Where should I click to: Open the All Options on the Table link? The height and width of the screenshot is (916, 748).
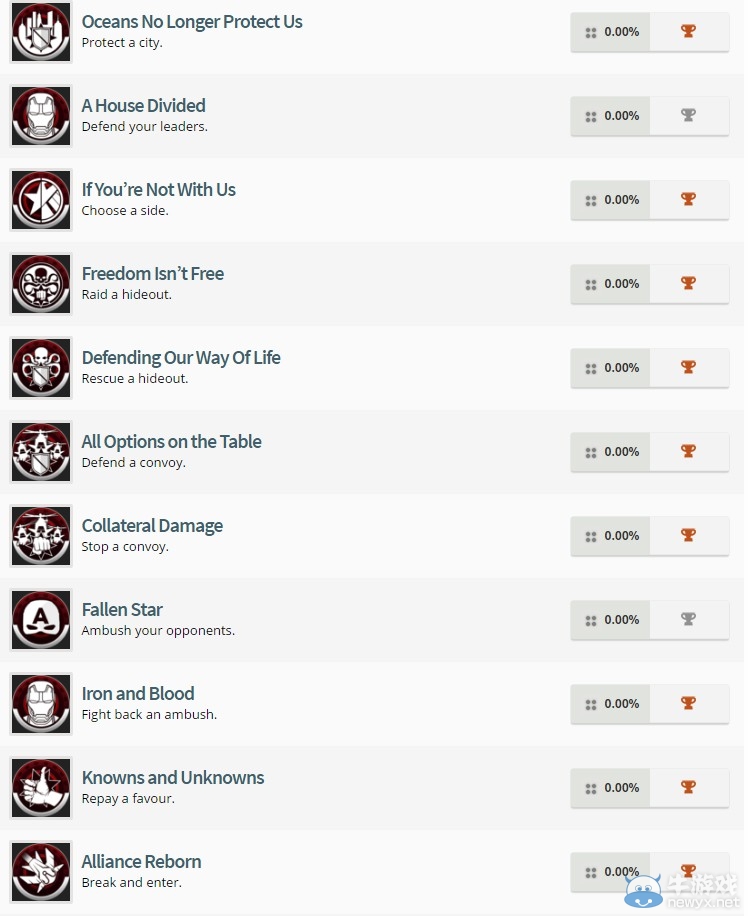click(x=171, y=442)
